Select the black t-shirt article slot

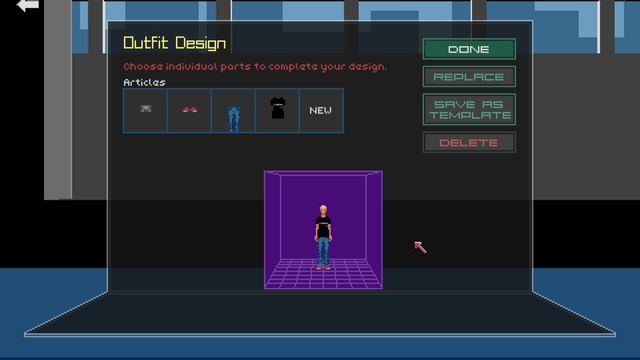tap(278, 111)
